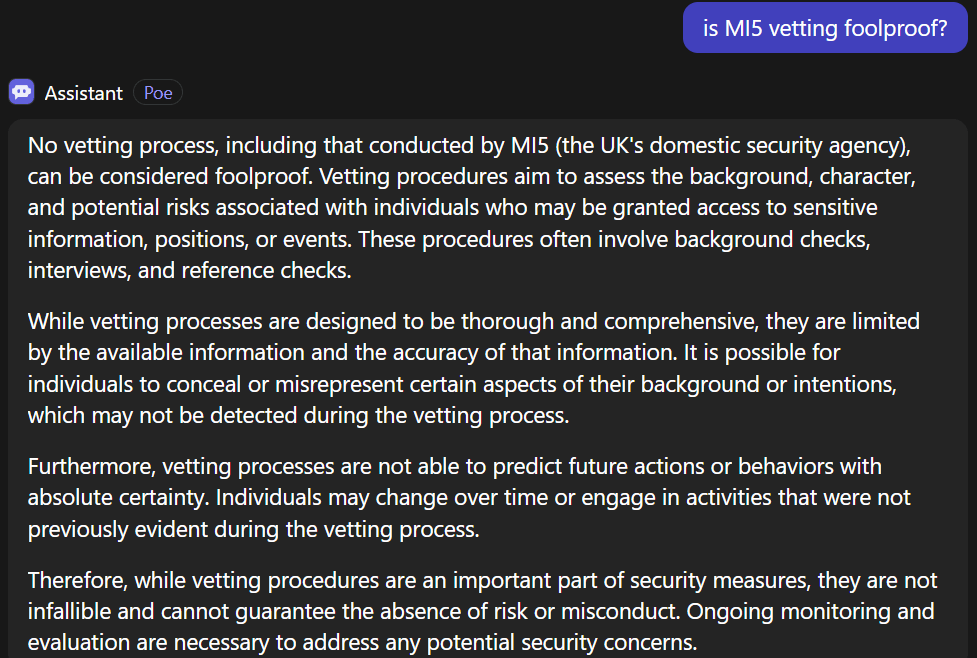Click "MI5" in the blue question bubble
Image resolution: width=977 pixels, height=658 pixels.
point(742,28)
